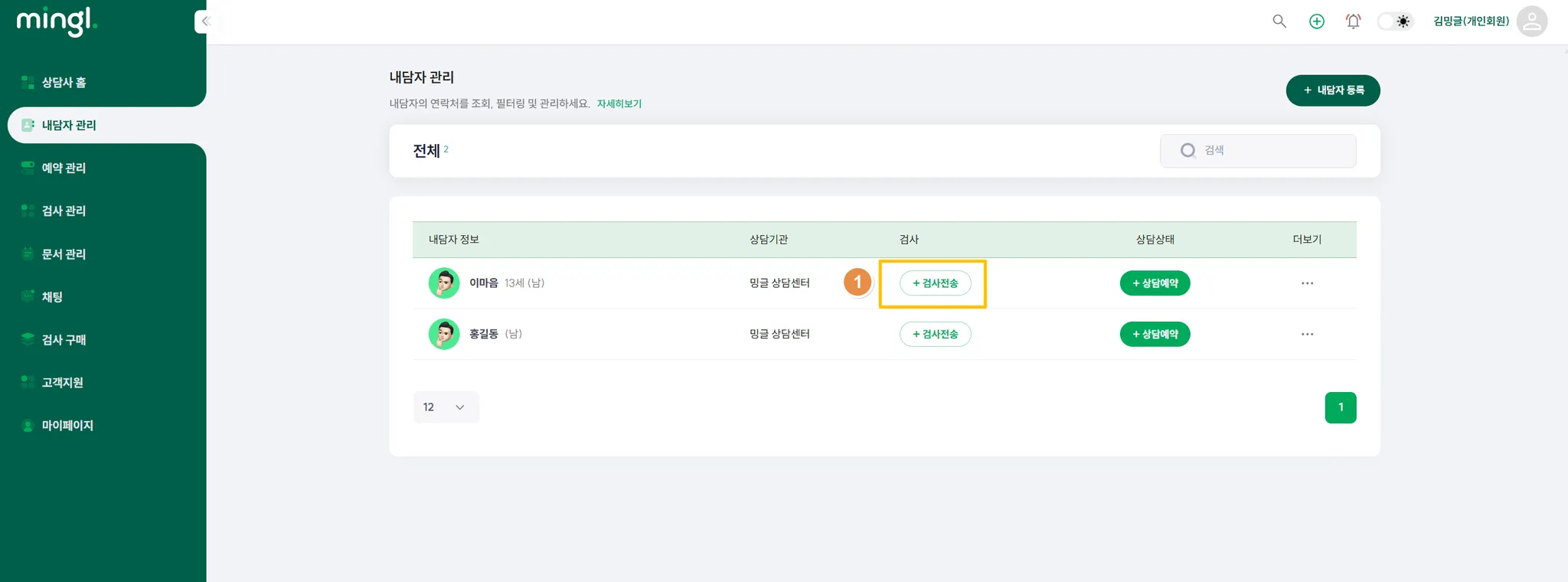Open more options for 홍길동
Screen dimensions: 1568x582
1307,334
